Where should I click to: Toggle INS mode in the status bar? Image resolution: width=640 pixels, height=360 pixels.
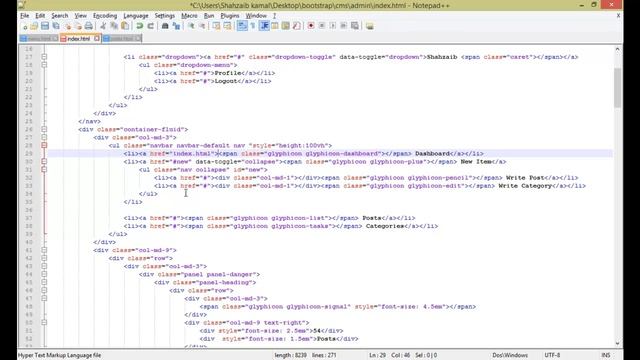606,355
